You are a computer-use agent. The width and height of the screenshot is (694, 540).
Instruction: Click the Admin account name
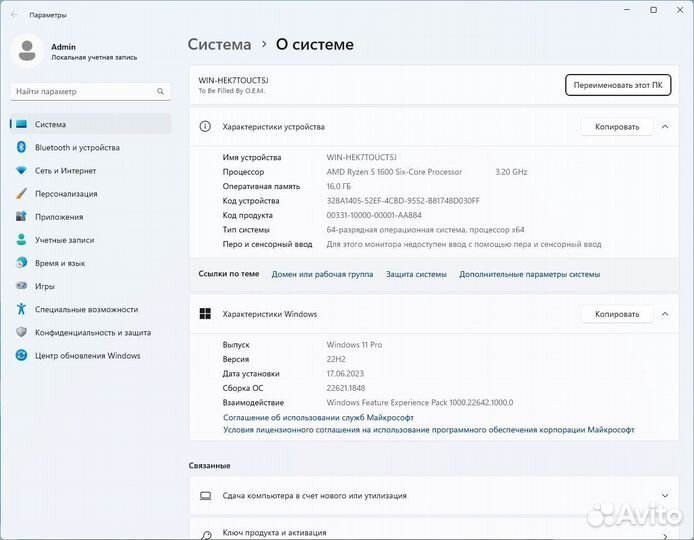click(x=63, y=46)
